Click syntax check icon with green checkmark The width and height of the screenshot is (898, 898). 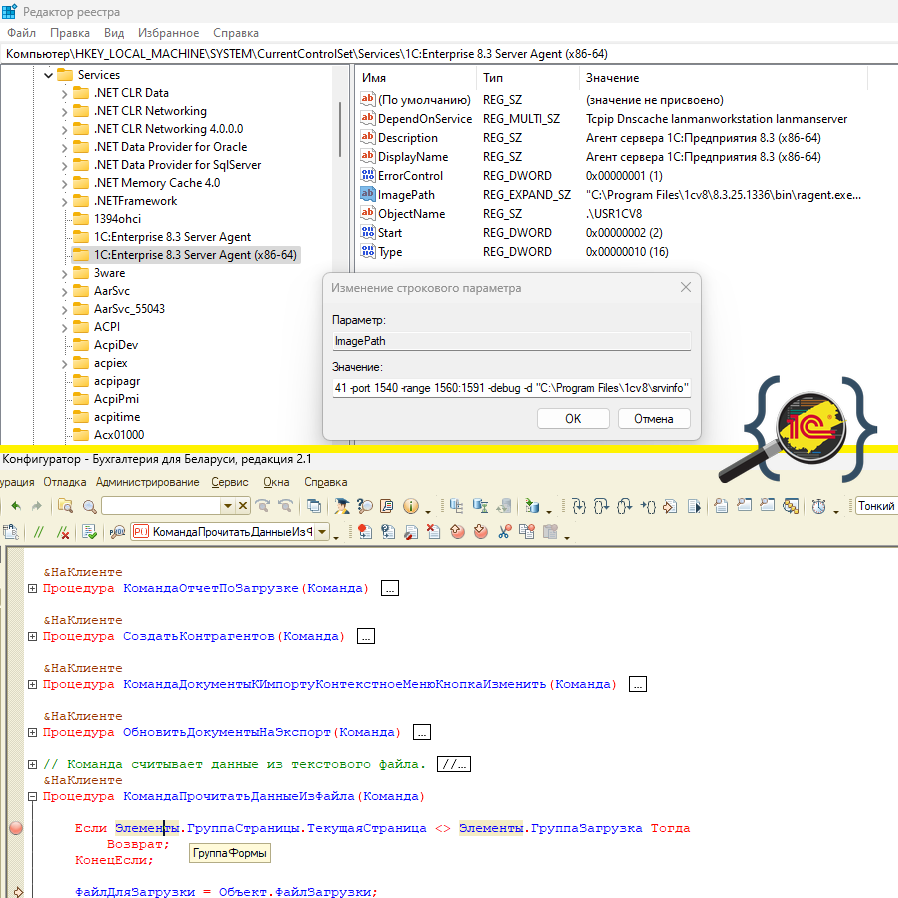coord(89,532)
